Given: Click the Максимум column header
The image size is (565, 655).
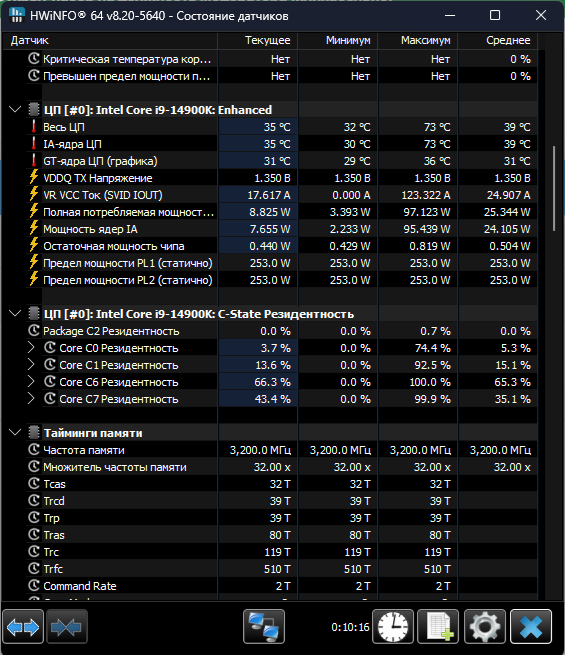Looking at the screenshot, I should click(418, 41).
